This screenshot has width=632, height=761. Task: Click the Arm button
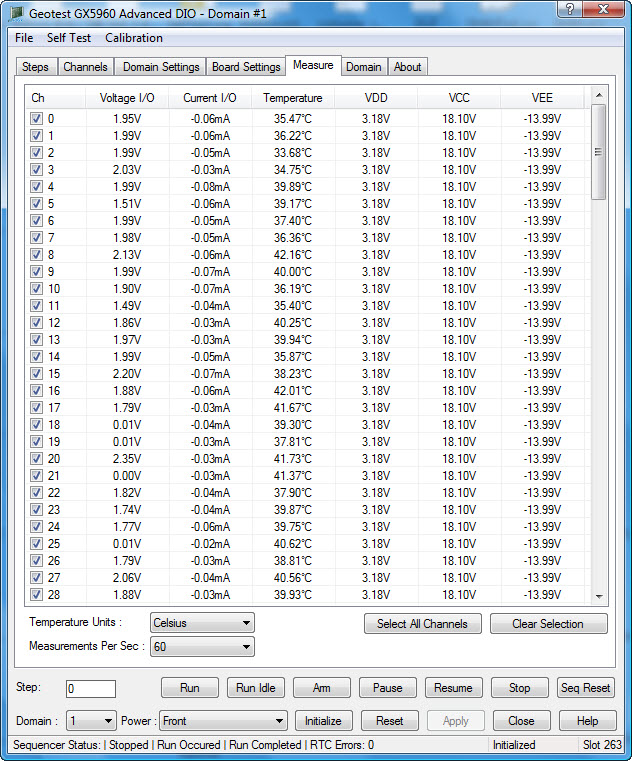(x=322, y=688)
